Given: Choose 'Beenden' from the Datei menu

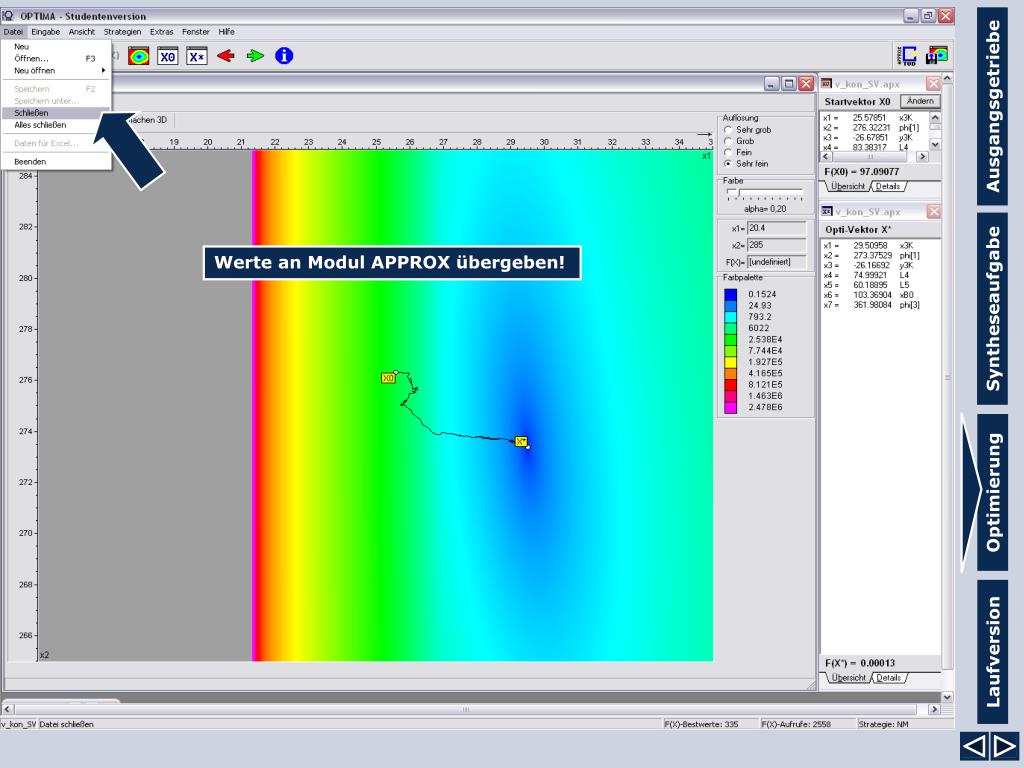Looking at the screenshot, I should click(x=56, y=161).
